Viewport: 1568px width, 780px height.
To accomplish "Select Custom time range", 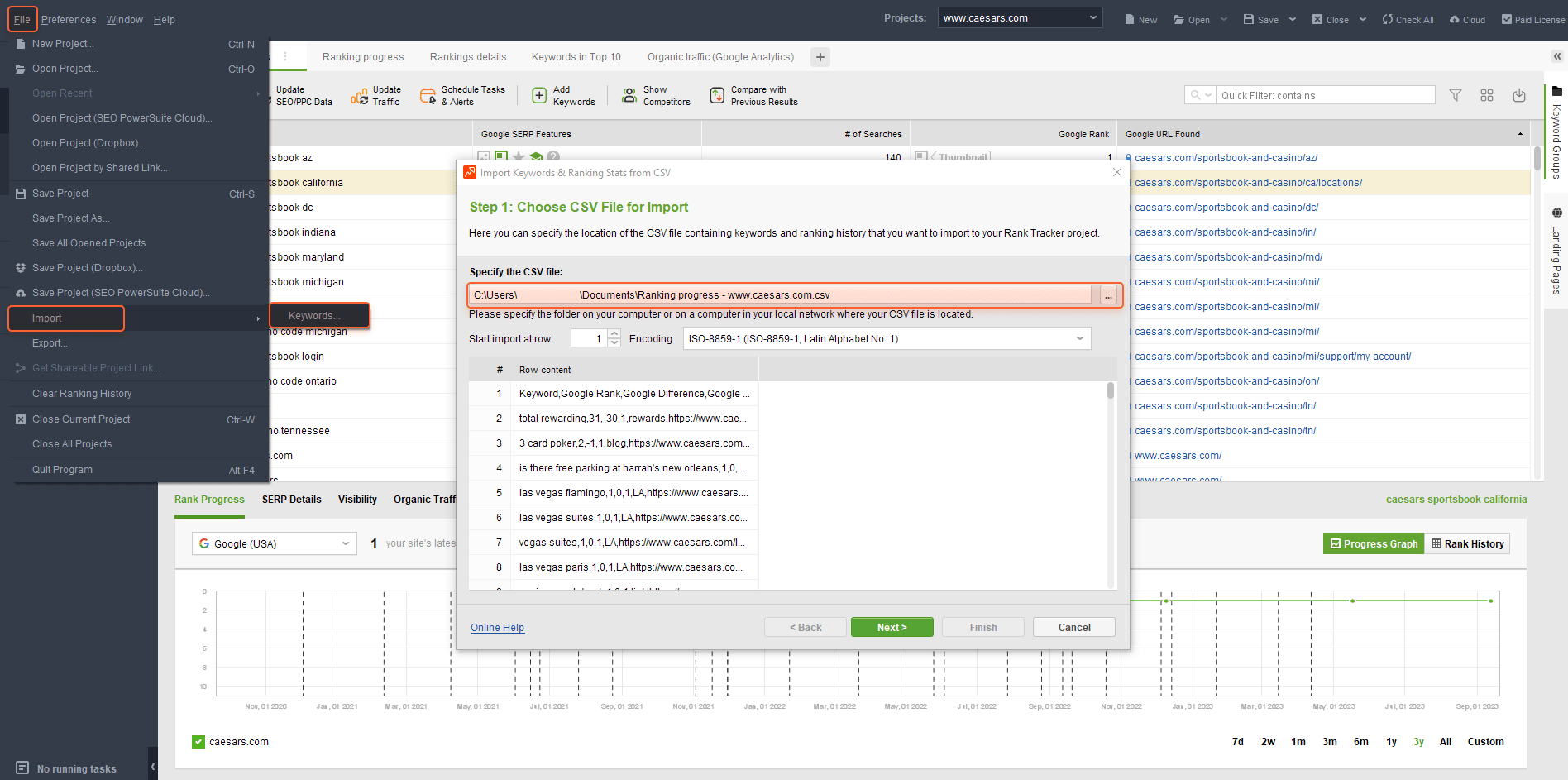I will tap(1486, 742).
